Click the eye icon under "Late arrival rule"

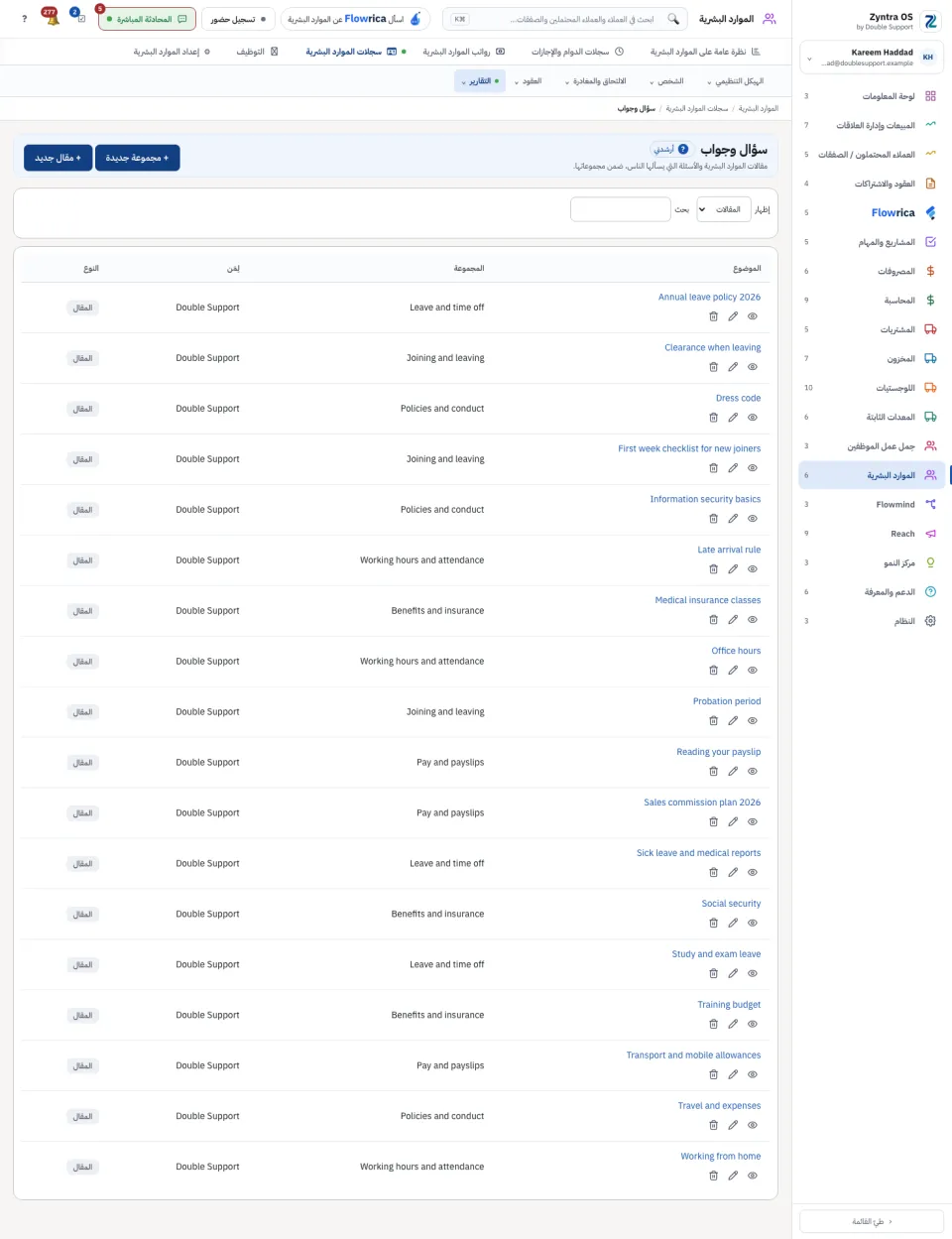tap(753, 569)
